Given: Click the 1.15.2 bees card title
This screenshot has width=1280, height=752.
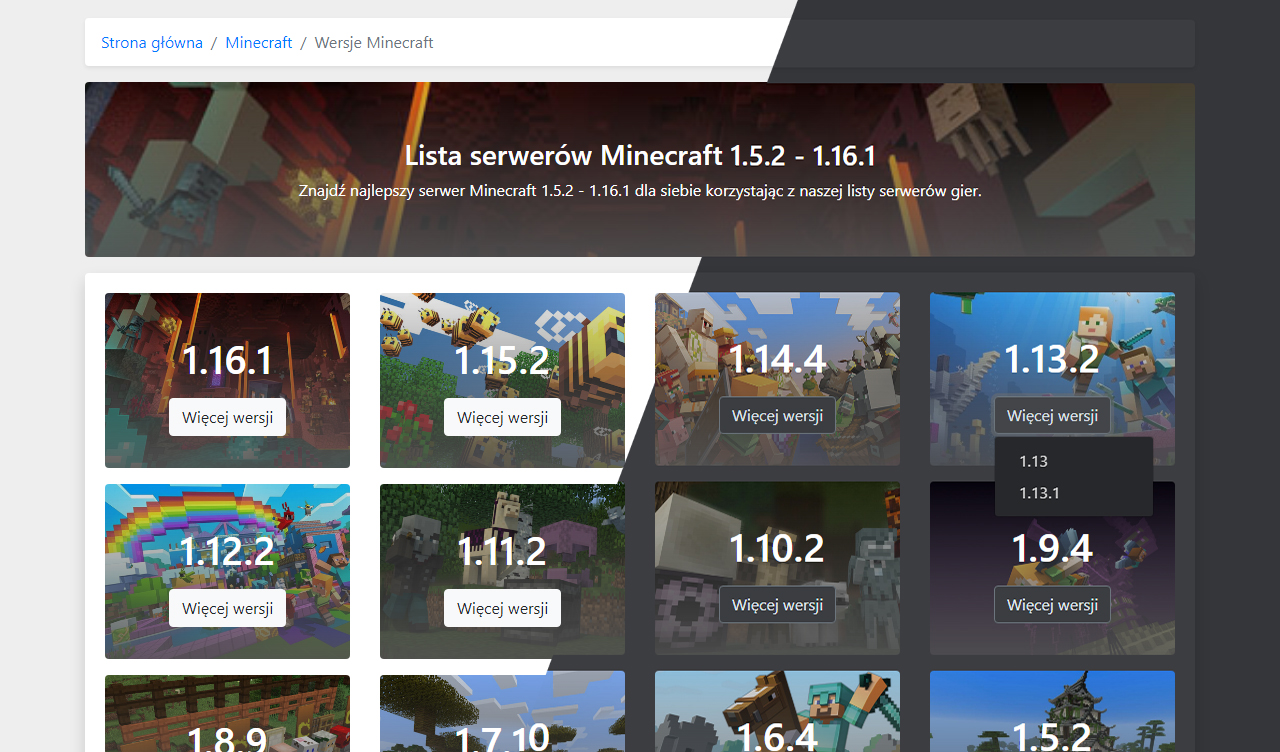Looking at the screenshot, I should [x=502, y=361].
